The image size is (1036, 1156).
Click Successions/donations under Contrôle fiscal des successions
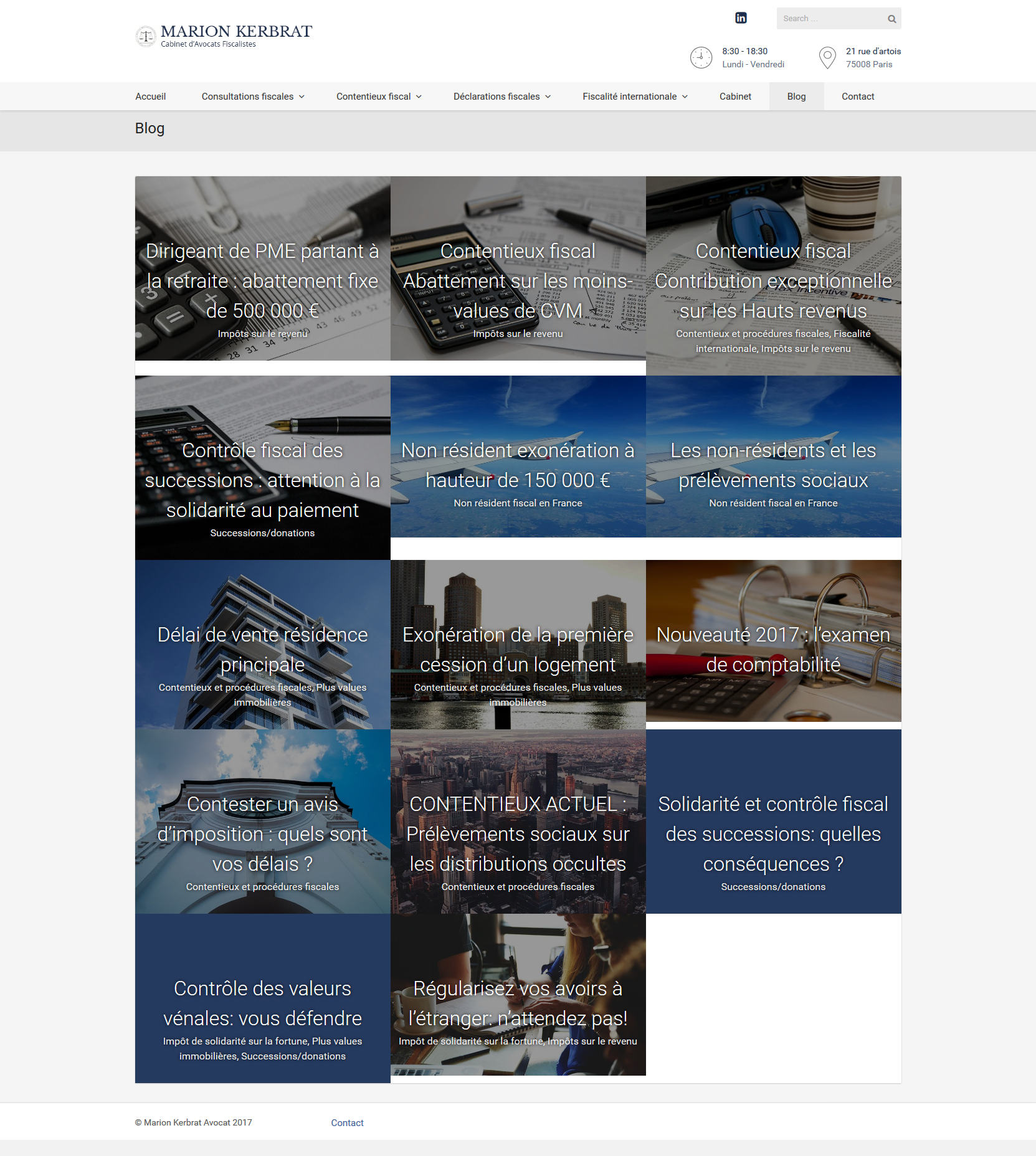(262, 533)
